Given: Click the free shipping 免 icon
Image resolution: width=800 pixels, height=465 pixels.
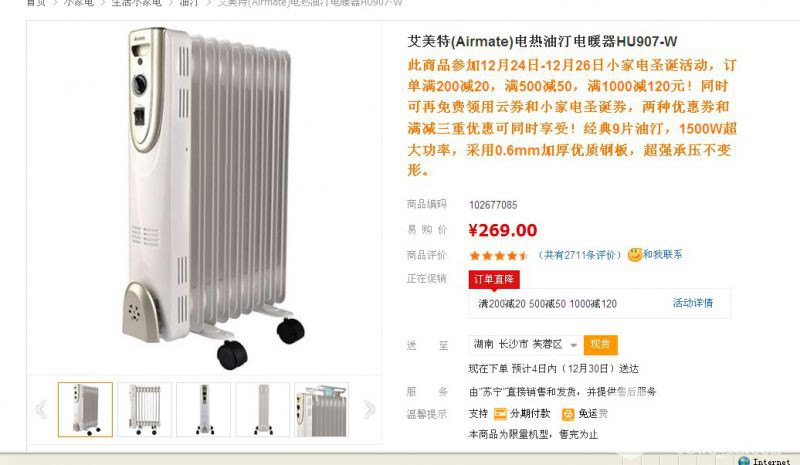Looking at the screenshot, I should pyautogui.click(x=568, y=414).
